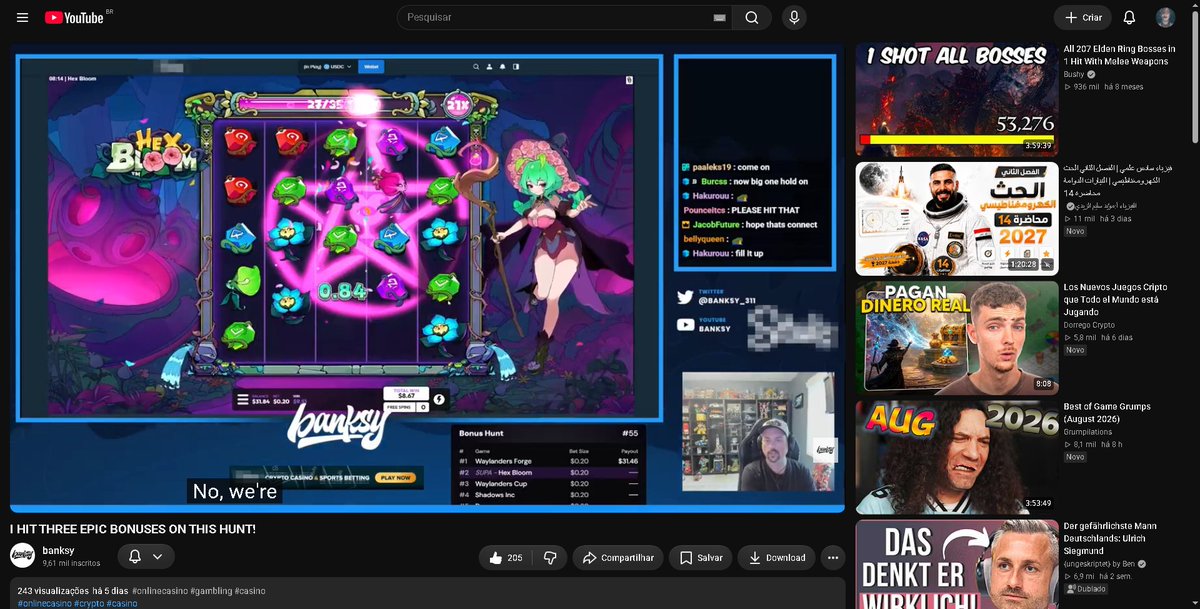Open title 'All 207 Elden Ring Bosses'
Image resolution: width=1200 pixels, height=609 pixels.
(1119, 55)
